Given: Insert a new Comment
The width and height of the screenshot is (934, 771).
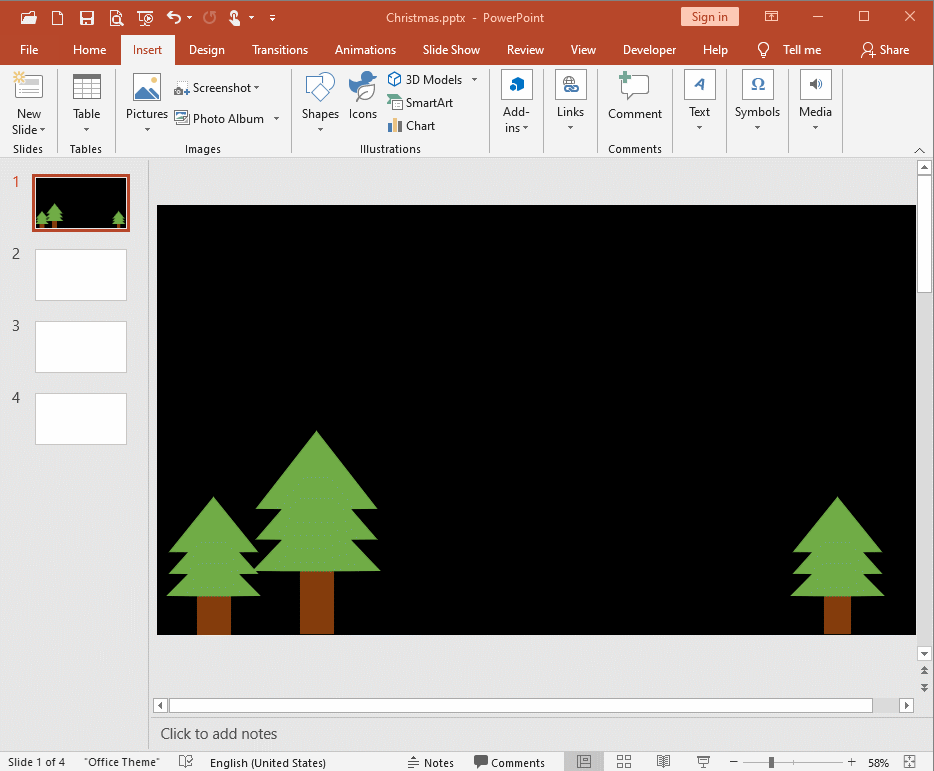Looking at the screenshot, I should (x=634, y=94).
